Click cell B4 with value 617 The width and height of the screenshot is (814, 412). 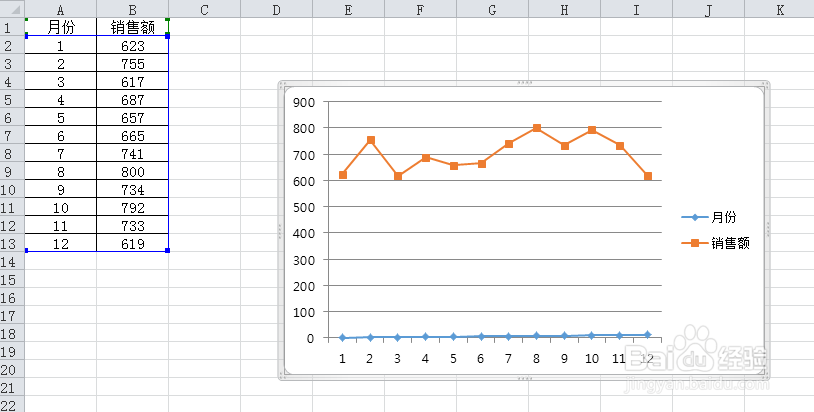point(132,81)
